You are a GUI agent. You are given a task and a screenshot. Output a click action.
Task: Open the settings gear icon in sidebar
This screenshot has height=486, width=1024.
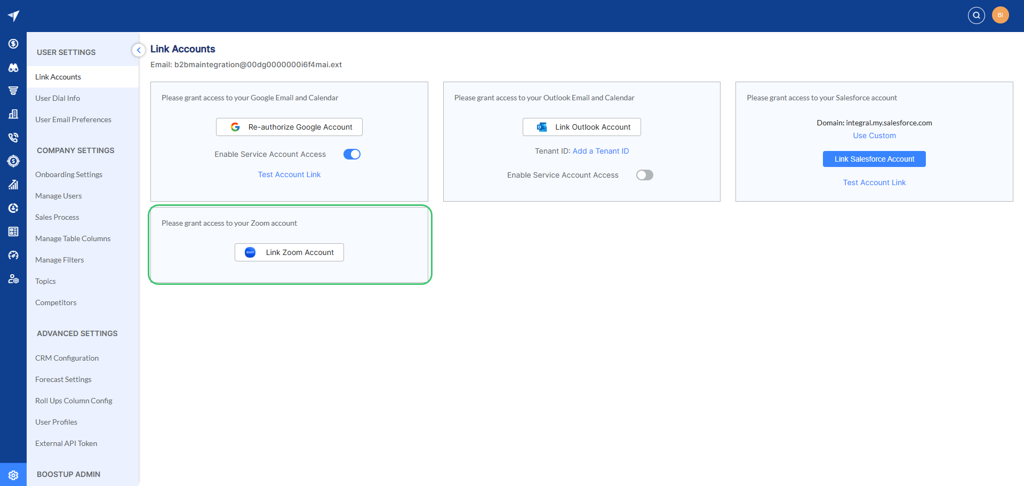(13, 475)
